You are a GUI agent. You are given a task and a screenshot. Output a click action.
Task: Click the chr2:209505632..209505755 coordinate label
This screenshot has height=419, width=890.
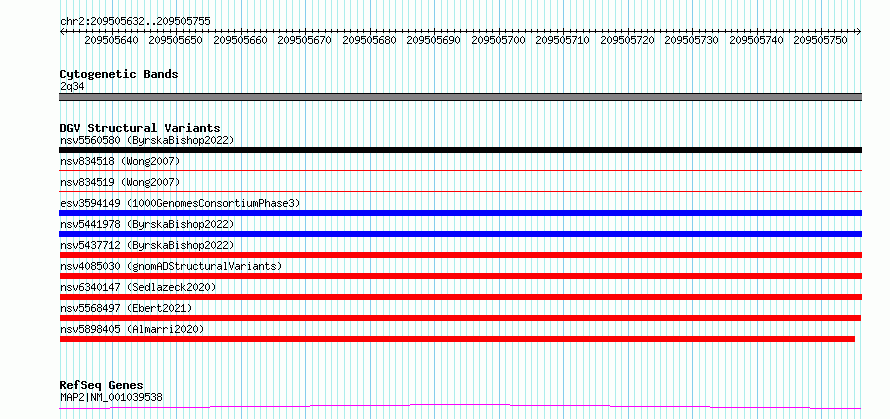135,21
